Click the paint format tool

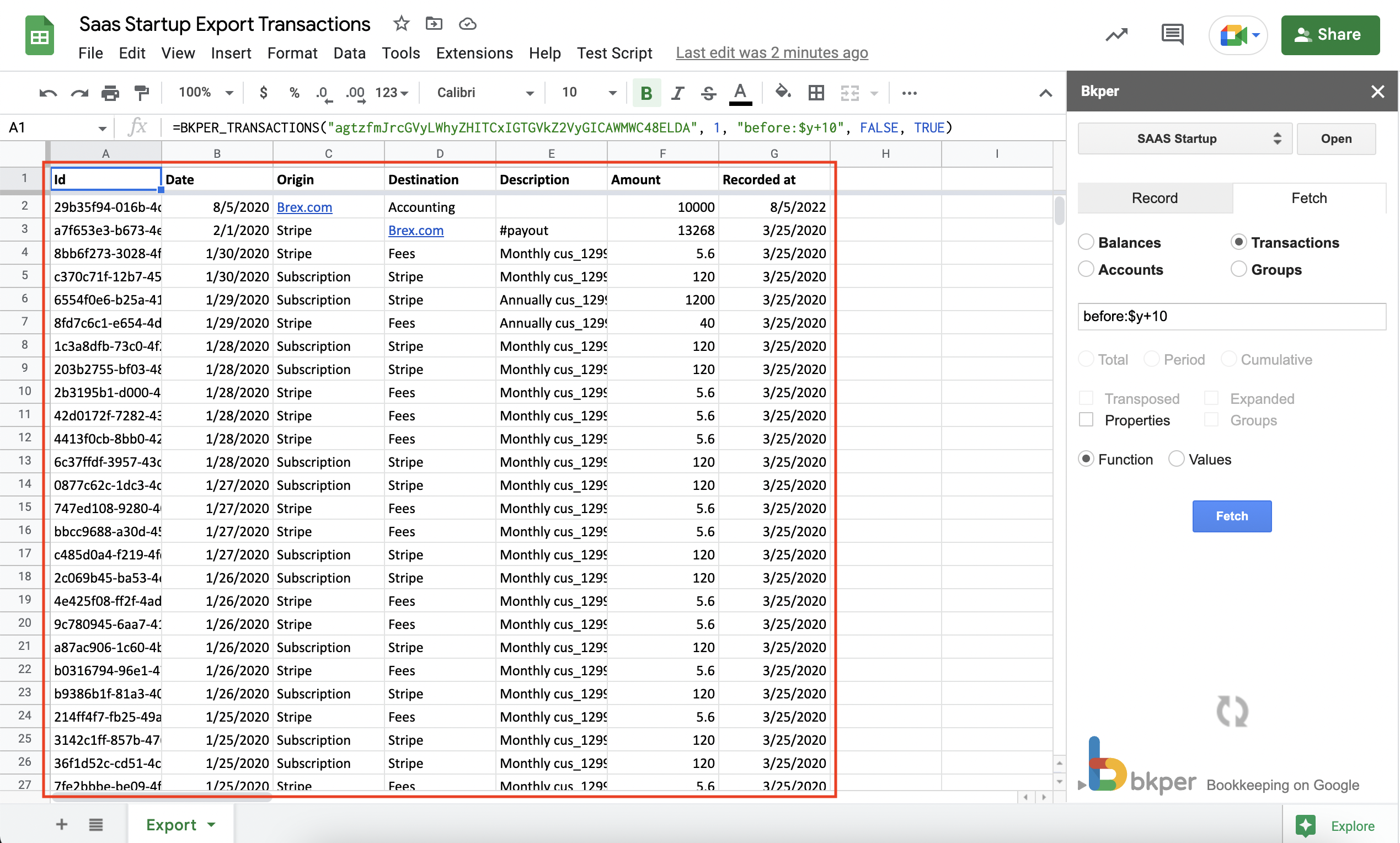141,93
